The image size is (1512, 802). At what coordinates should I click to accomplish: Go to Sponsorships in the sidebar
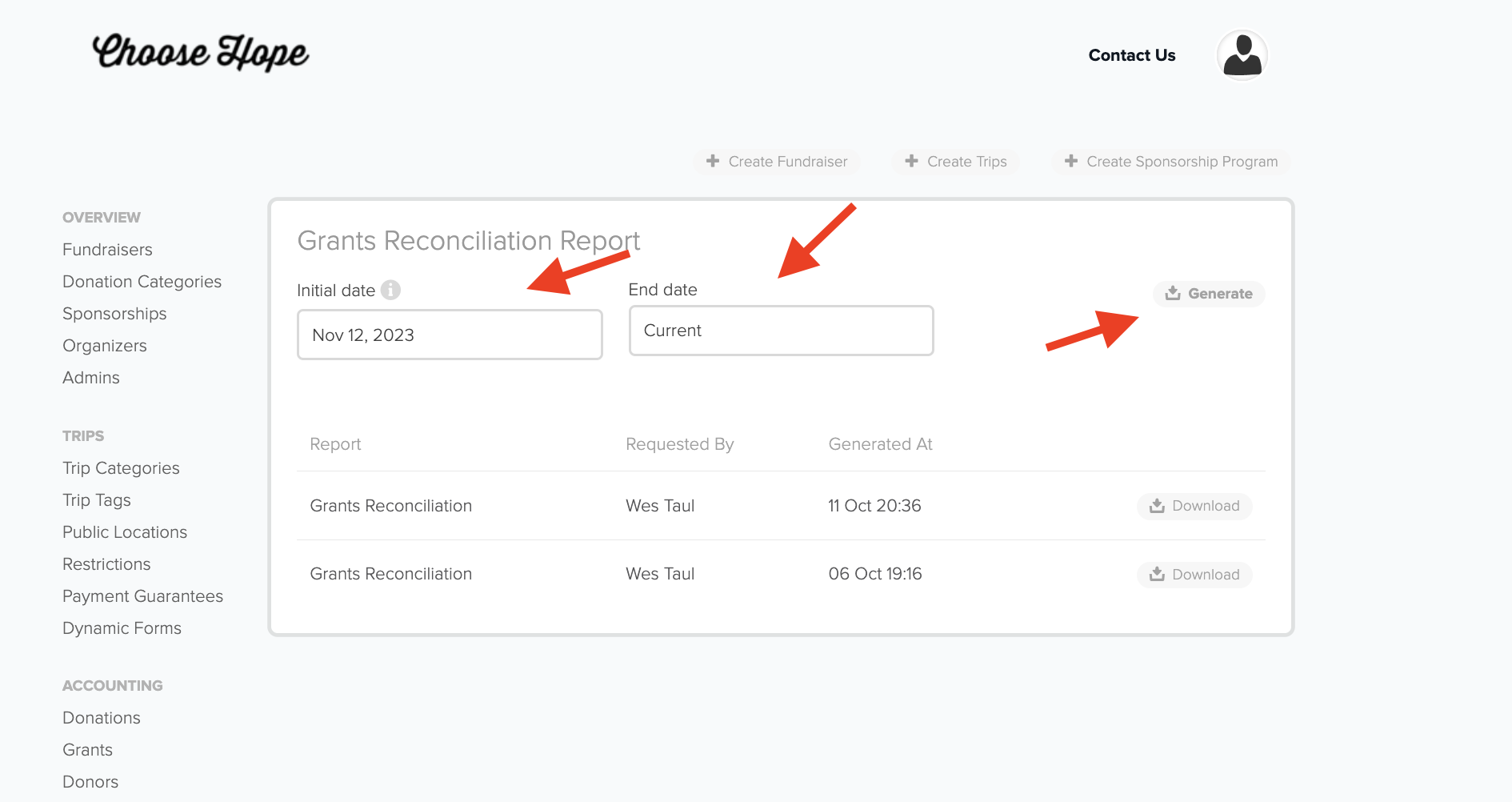114,314
